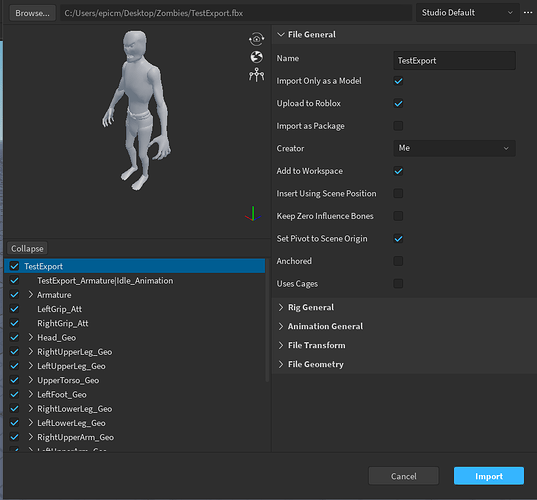Image resolution: width=537 pixels, height=500 pixels.
Task: Click the Name field containing TestExport
Action: [x=454, y=61]
